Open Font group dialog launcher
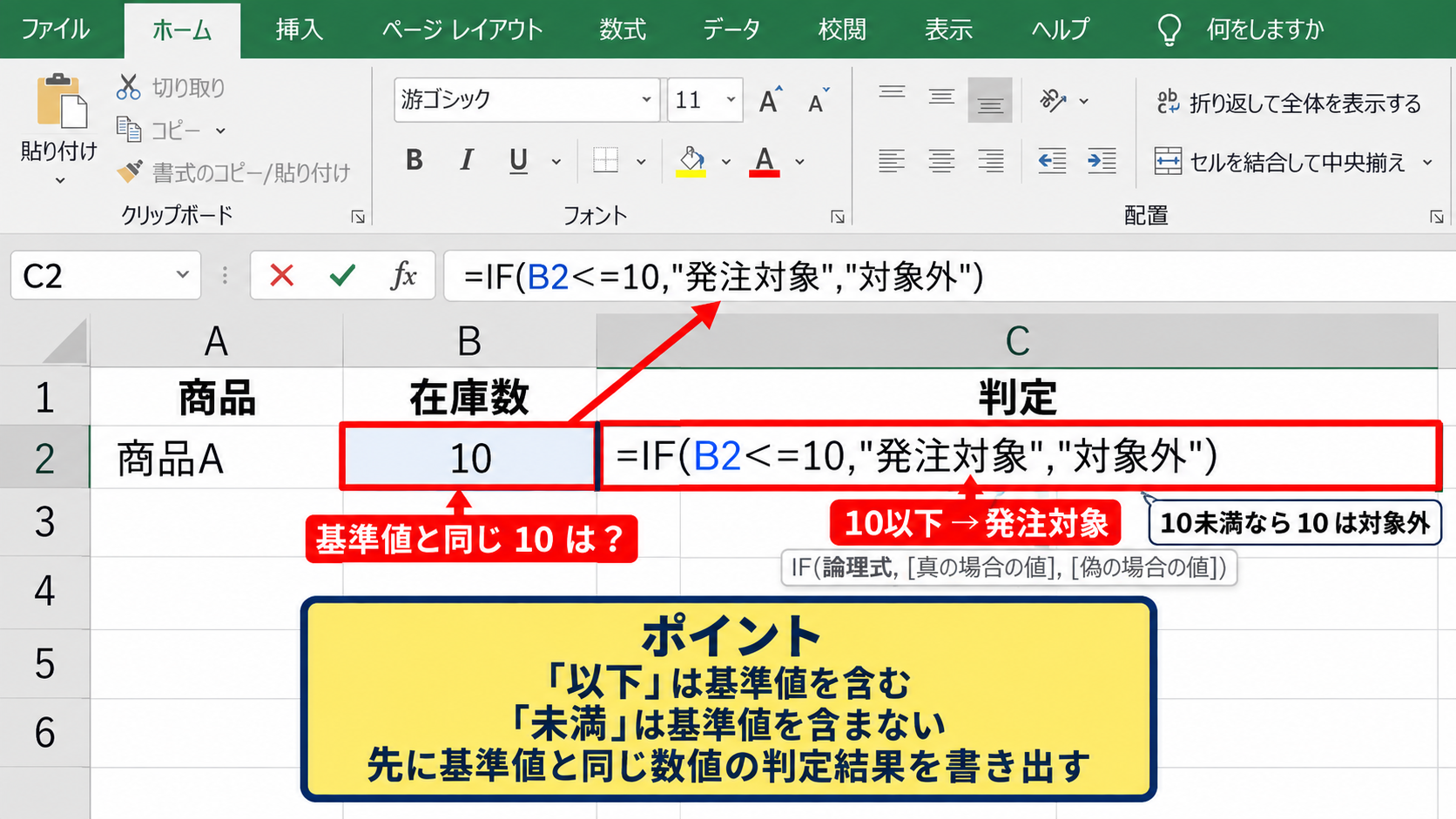Screen dimensions: 1456x819 pyautogui.click(x=838, y=217)
